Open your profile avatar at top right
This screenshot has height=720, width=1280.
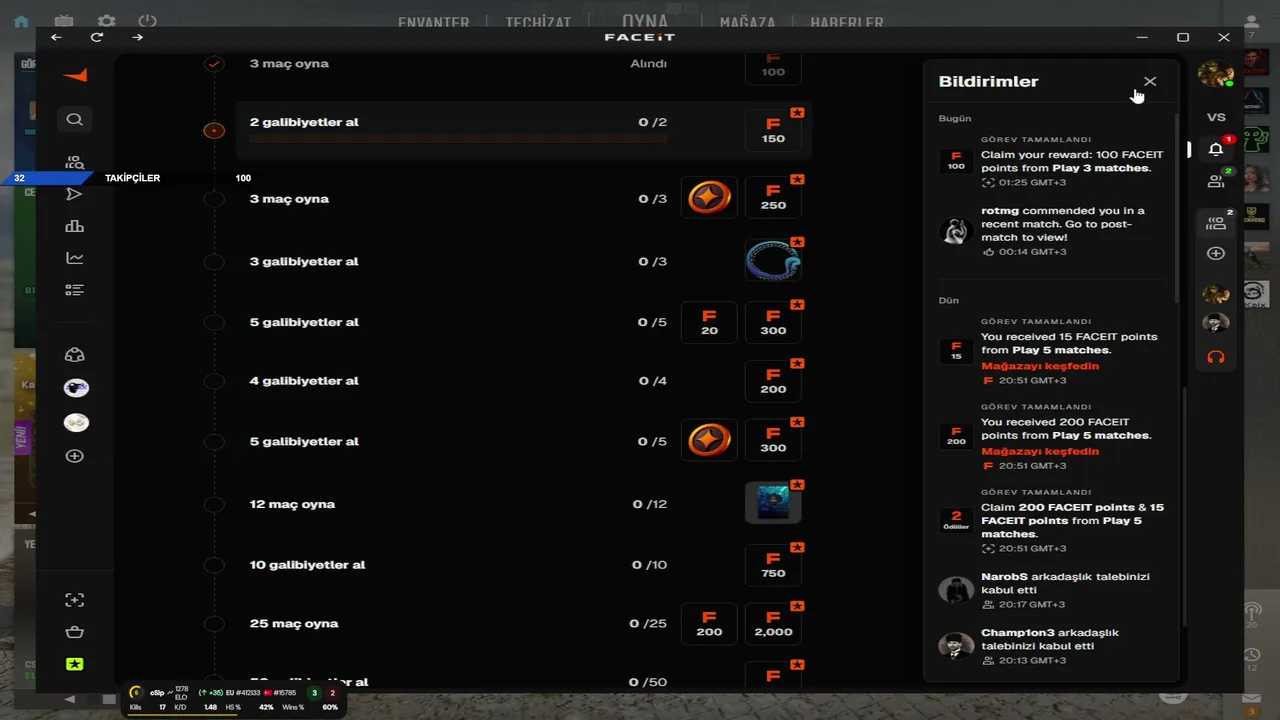(x=1216, y=74)
